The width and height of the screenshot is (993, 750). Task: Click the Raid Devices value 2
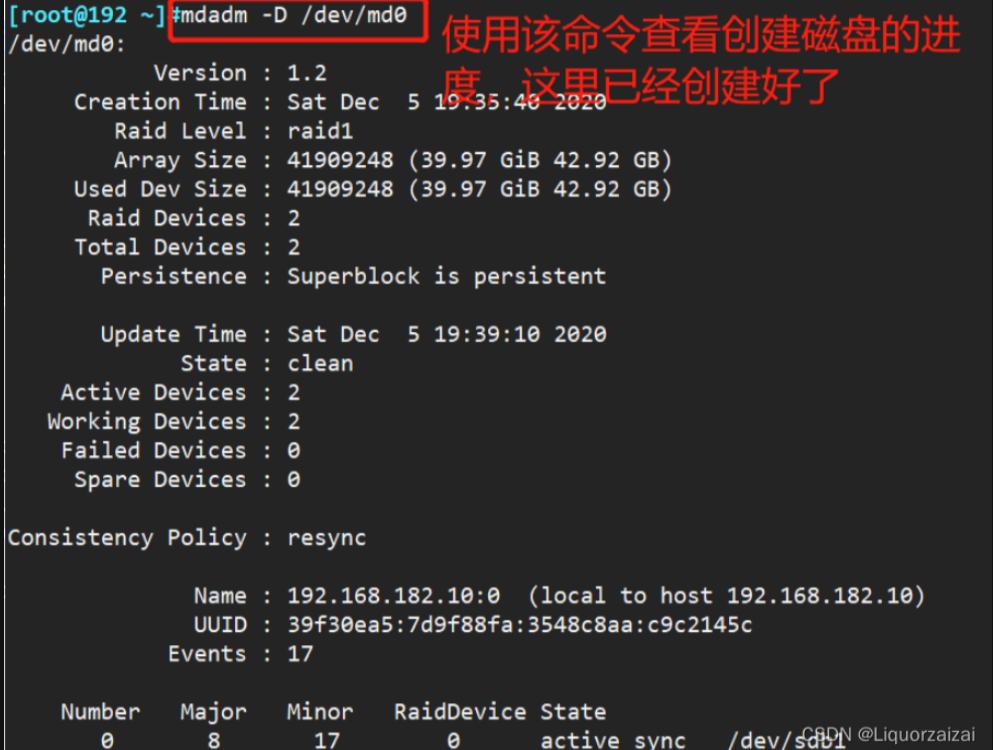coord(294,219)
